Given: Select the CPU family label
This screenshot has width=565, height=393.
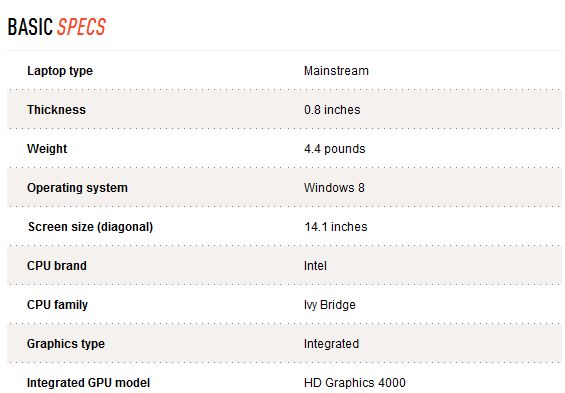Looking at the screenshot, I should click(x=57, y=305).
